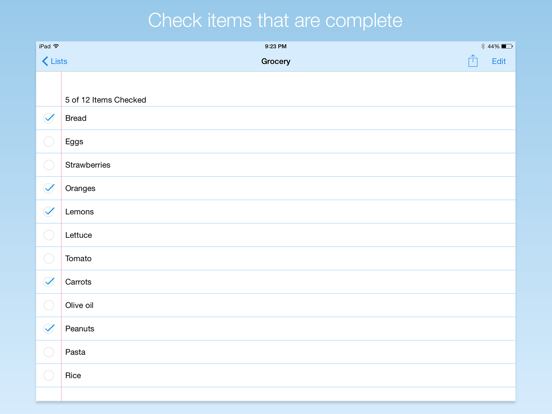Open the Edit mode button
This screenshot has width=552, height=414.
(498, 61)
